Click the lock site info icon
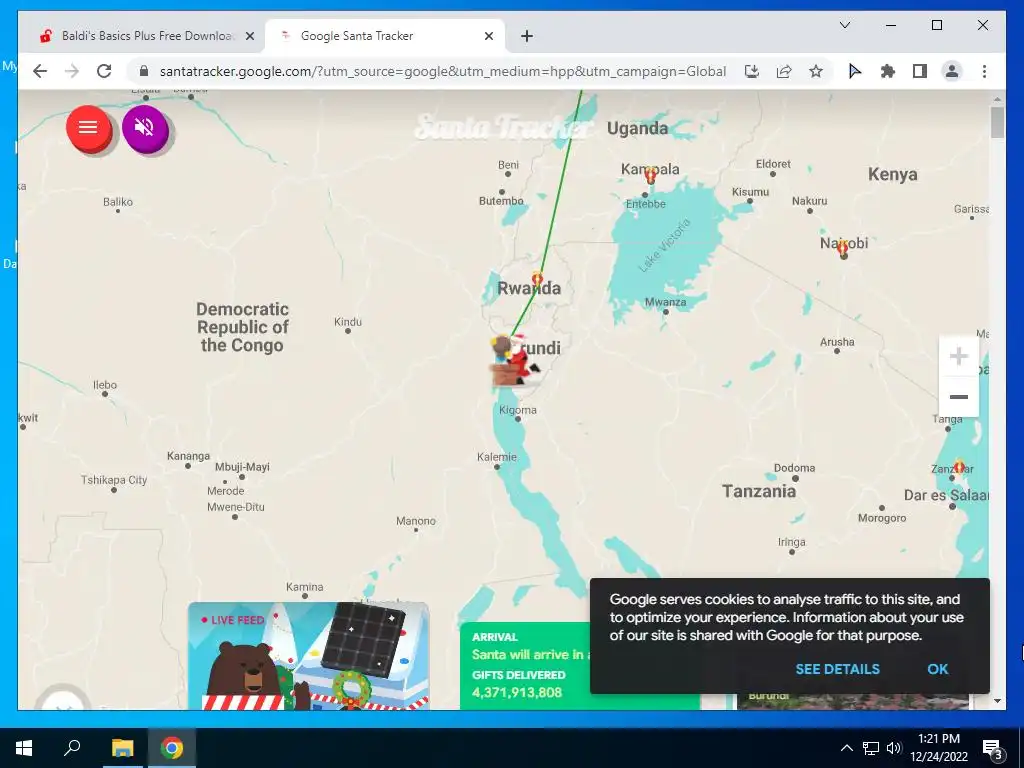This screenshot has width=1024, height=768. point(144,71)
